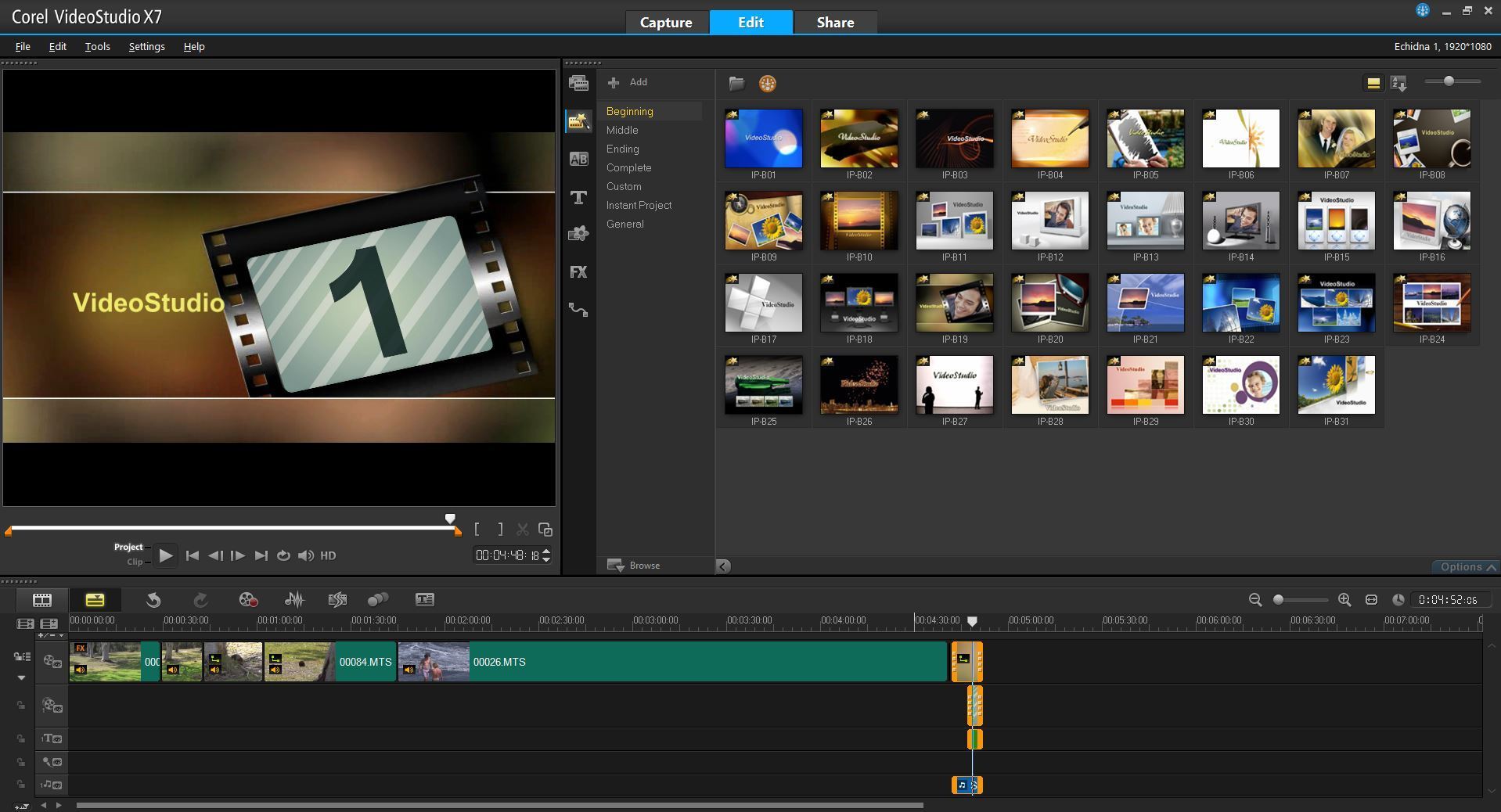
Task: Open the Subtitle Editor icon
Action: pos(424,600)
